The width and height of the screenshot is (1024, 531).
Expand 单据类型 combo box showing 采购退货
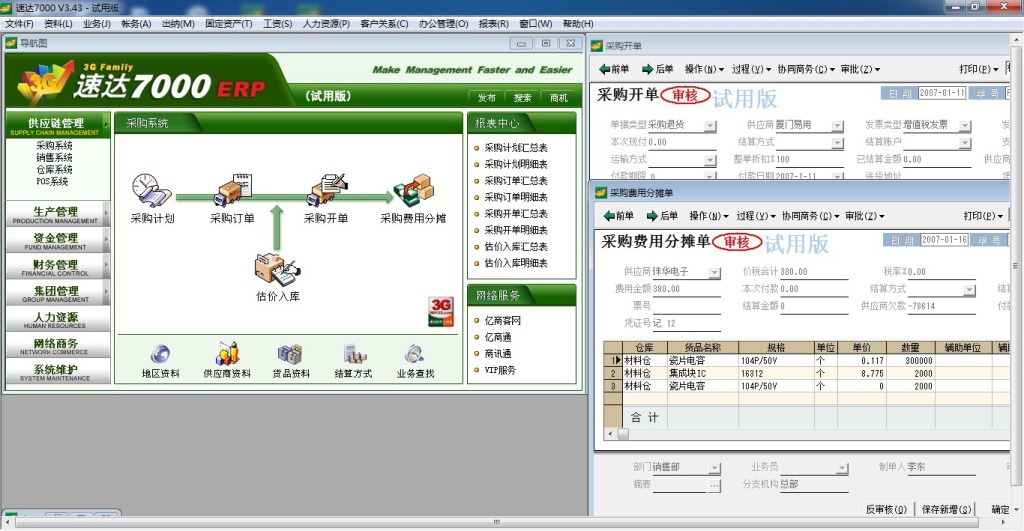710,125
